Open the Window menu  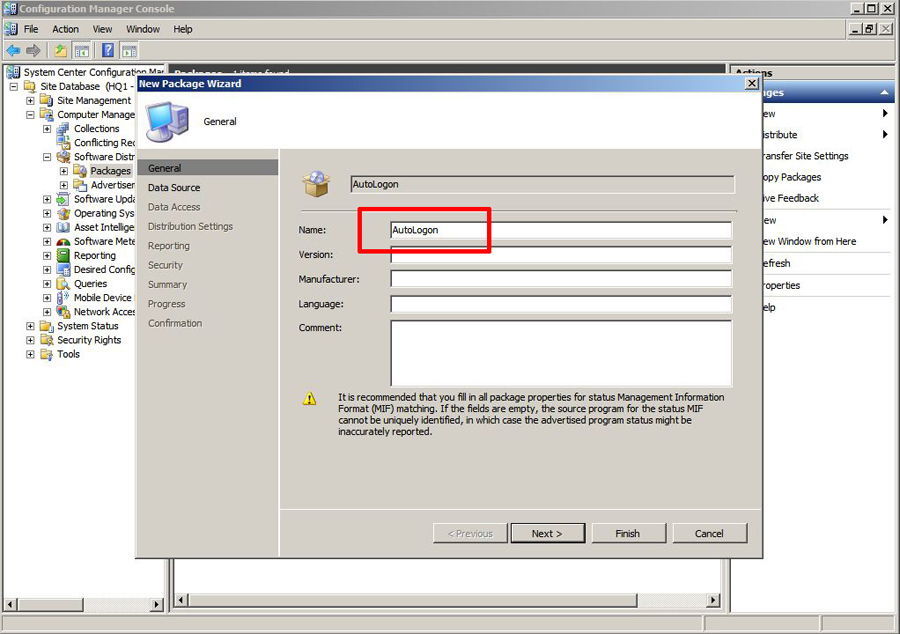coord(143,29)
